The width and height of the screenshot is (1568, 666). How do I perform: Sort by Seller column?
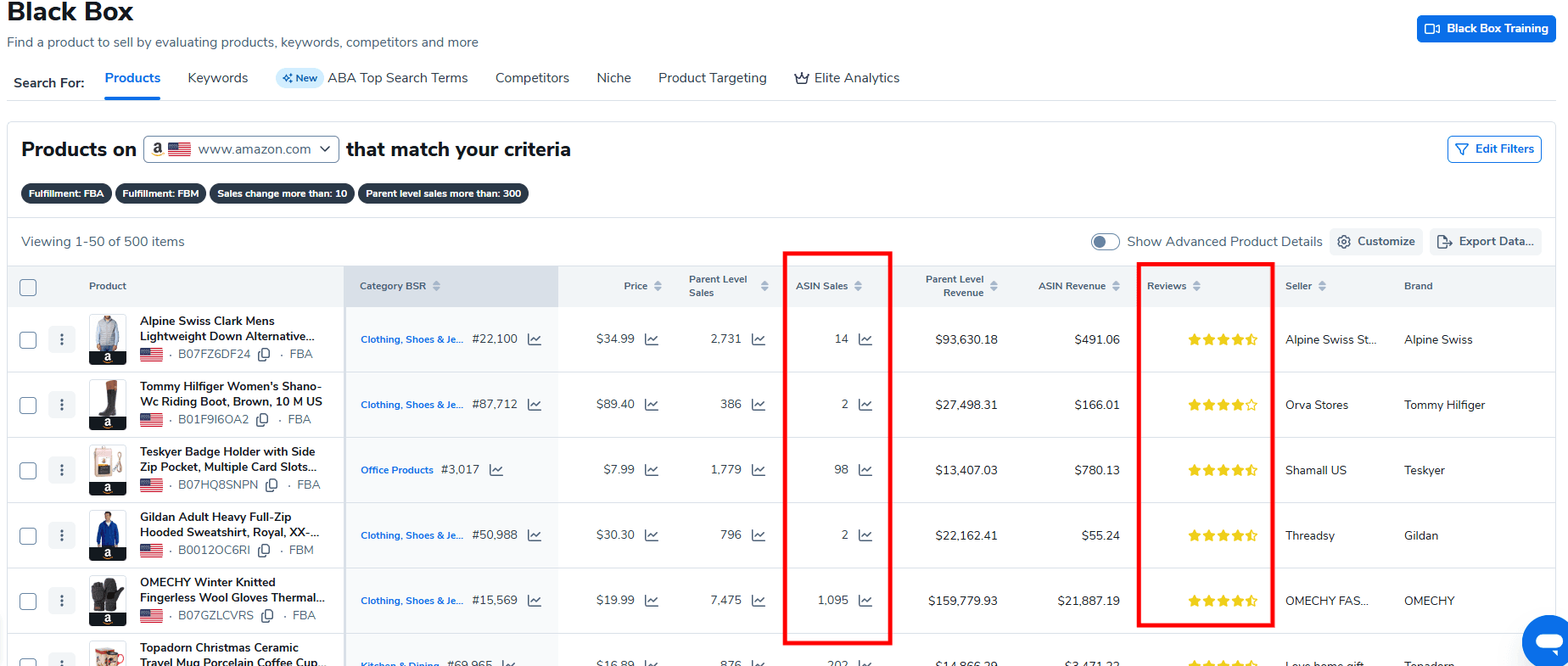pyautogui.click(x=1322, y=286)
